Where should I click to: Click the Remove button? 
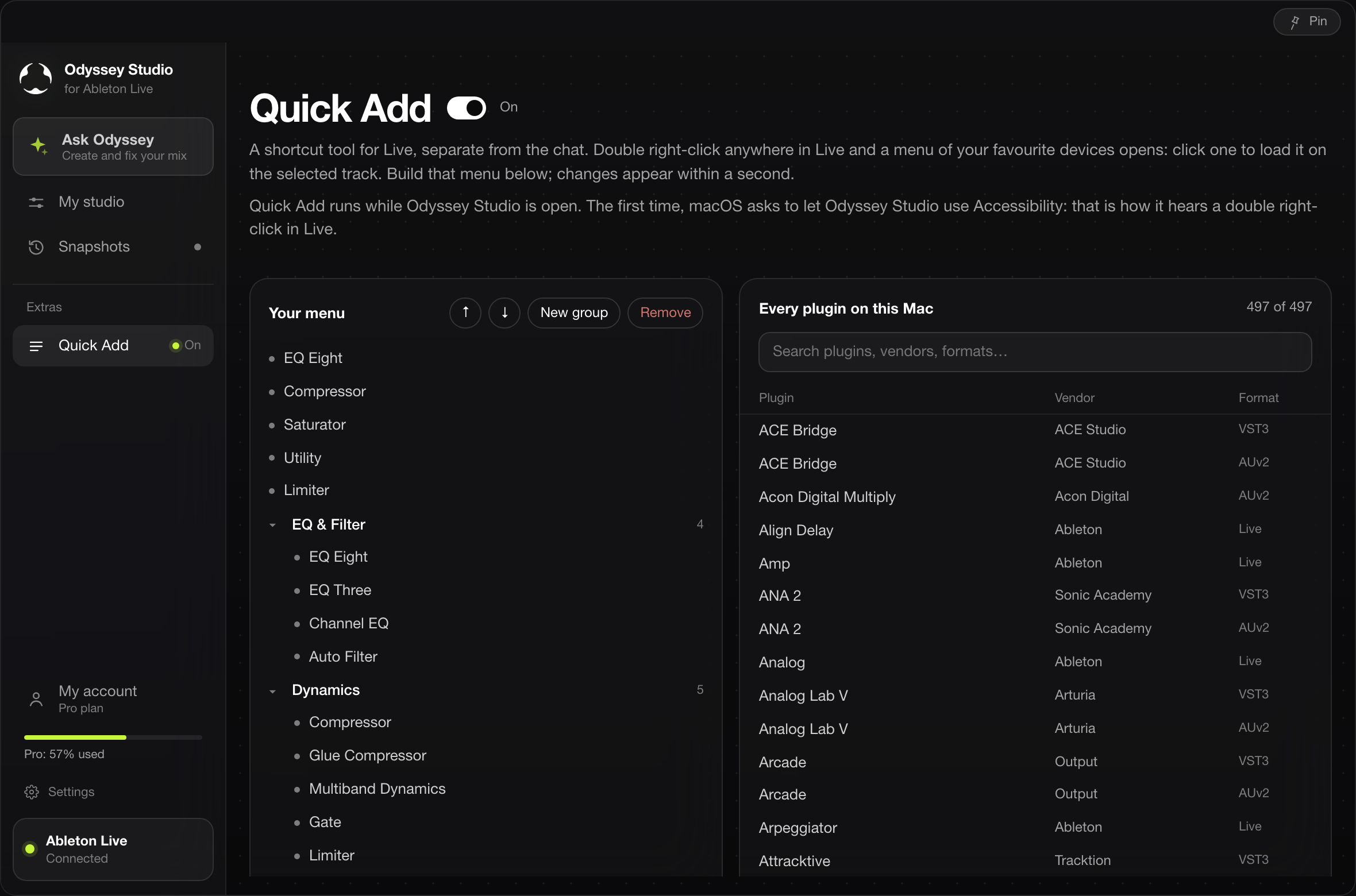tap(665, 312)
